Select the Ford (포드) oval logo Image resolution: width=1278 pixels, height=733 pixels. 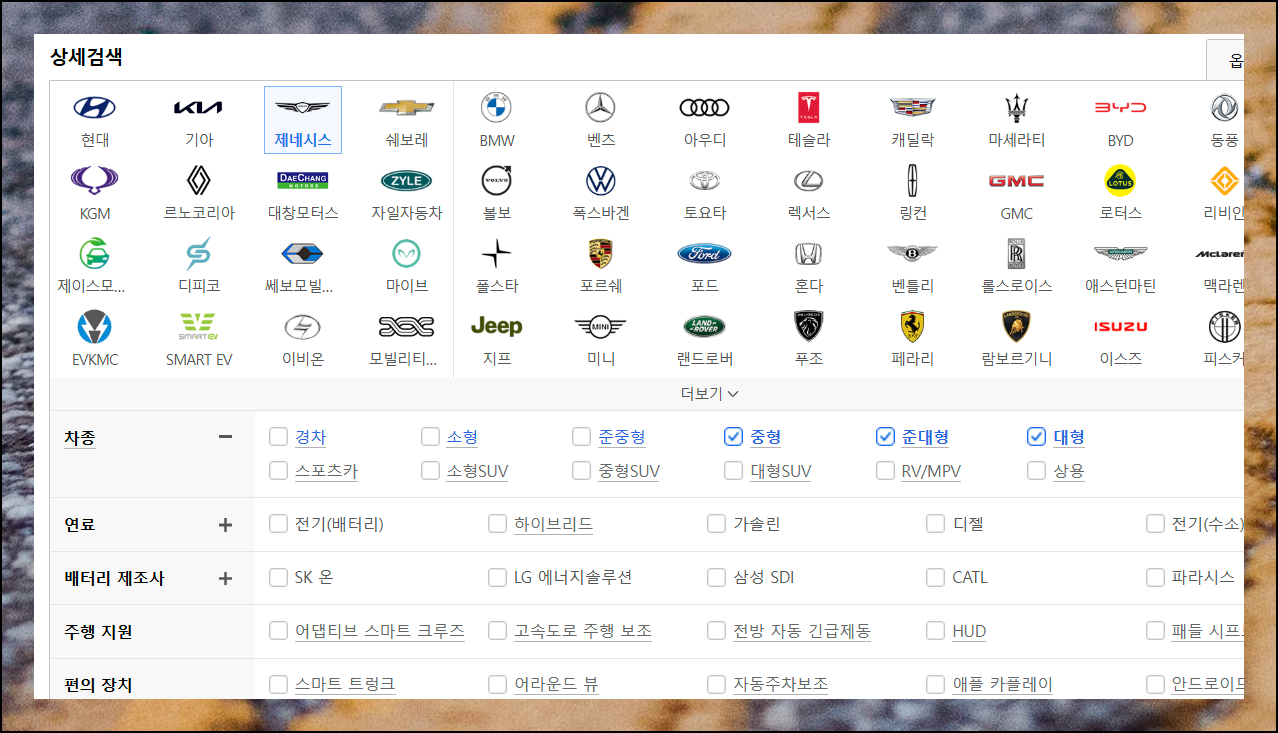tap(705, 253)
